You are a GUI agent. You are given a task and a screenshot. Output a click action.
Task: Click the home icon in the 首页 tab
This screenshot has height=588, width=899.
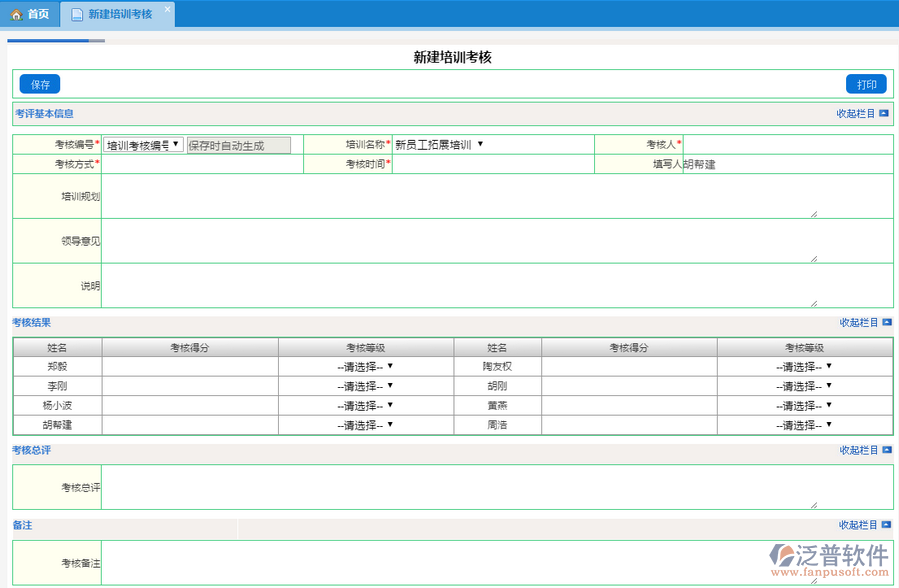(16, 14)
